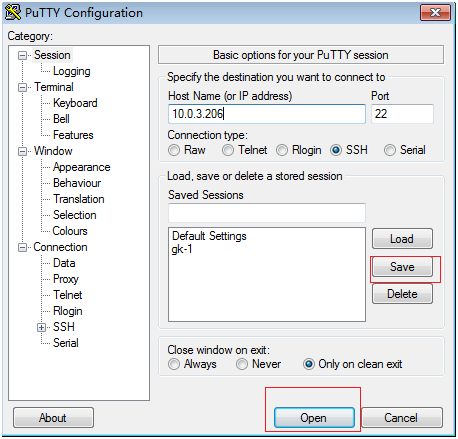Open the Terminal category
Image resolution: width=458 pixels, height=439 pixels.
[54, 87]
